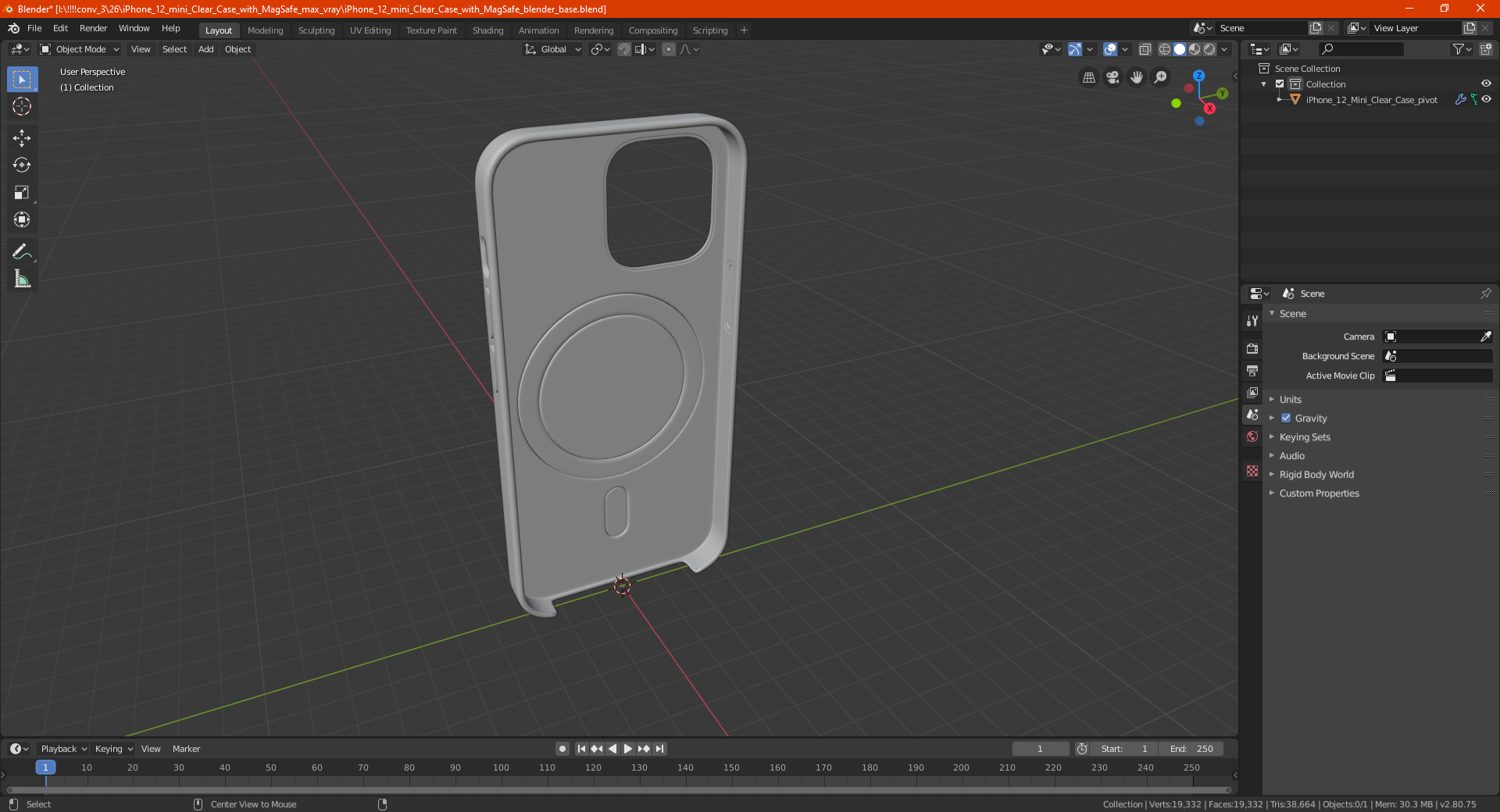Activate the Rotate tool
Image resolution: width=1500 pixels, height=812 pixels.
coord(22,166)
